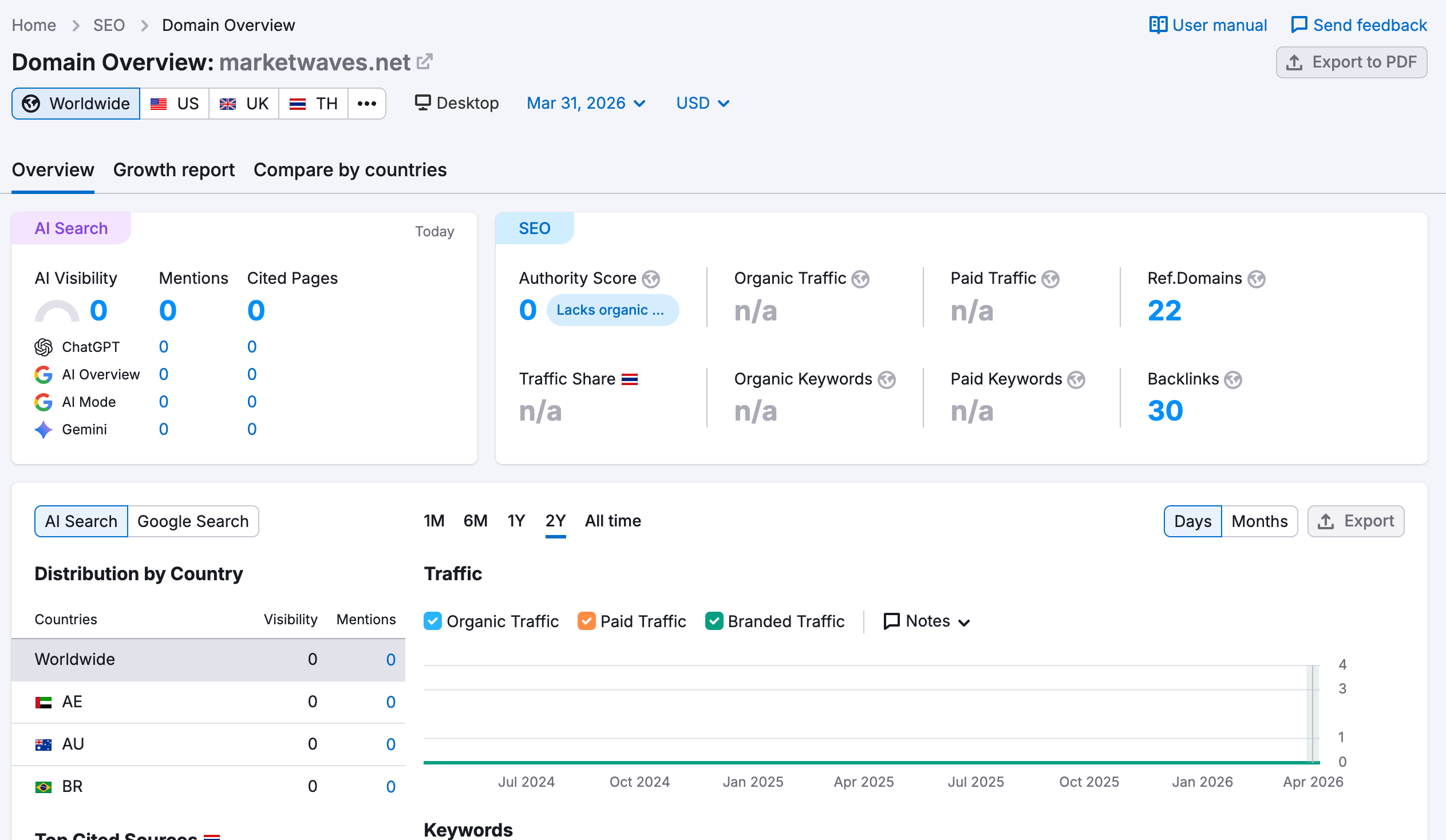The height and width of the screenshot is (840, 1446).
Task: Click Gemini cited pages value 0
Action: tap(252, 430)
